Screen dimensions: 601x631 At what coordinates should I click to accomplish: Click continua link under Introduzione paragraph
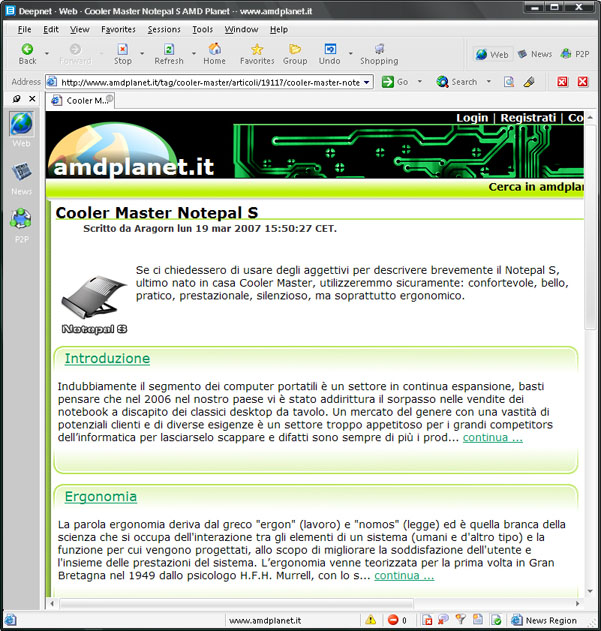pyautogui.click(x=493, y=437)
